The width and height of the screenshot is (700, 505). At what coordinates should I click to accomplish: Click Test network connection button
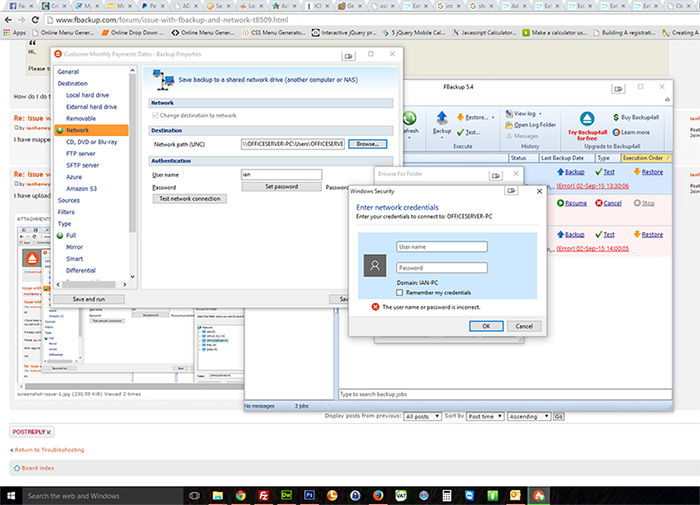pos(190,199)
